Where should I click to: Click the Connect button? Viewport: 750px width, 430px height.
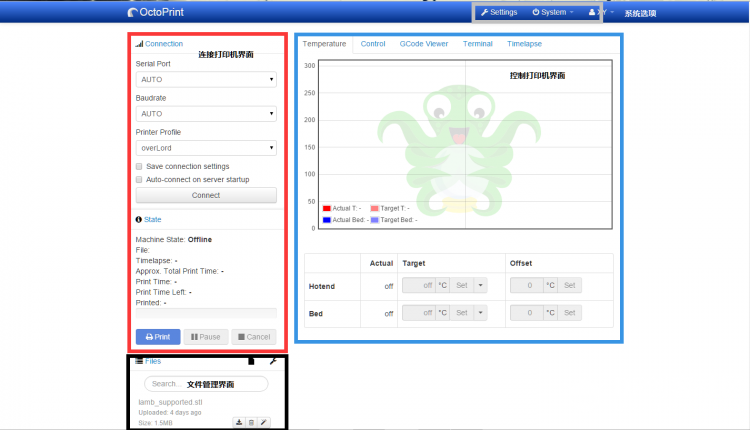tap(206, 195)
